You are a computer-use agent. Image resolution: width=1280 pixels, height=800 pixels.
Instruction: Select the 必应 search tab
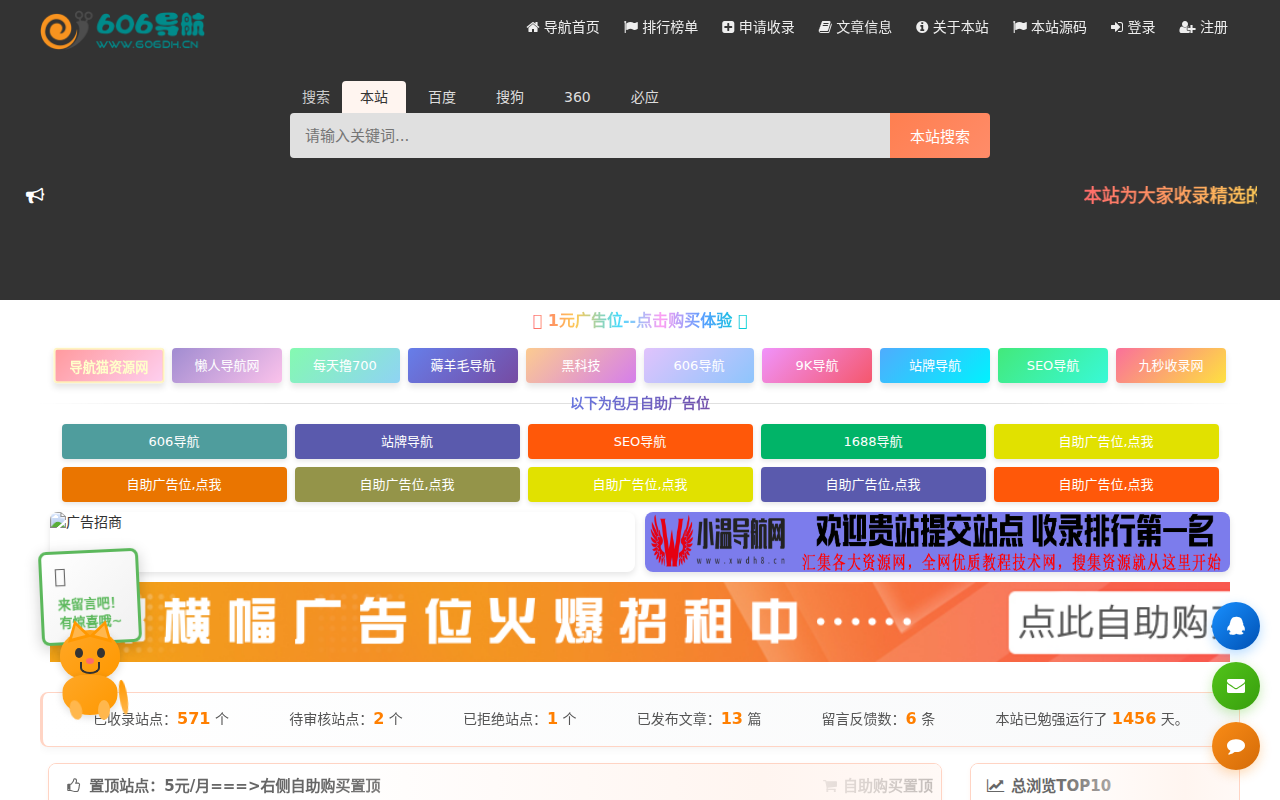(645, 97)
